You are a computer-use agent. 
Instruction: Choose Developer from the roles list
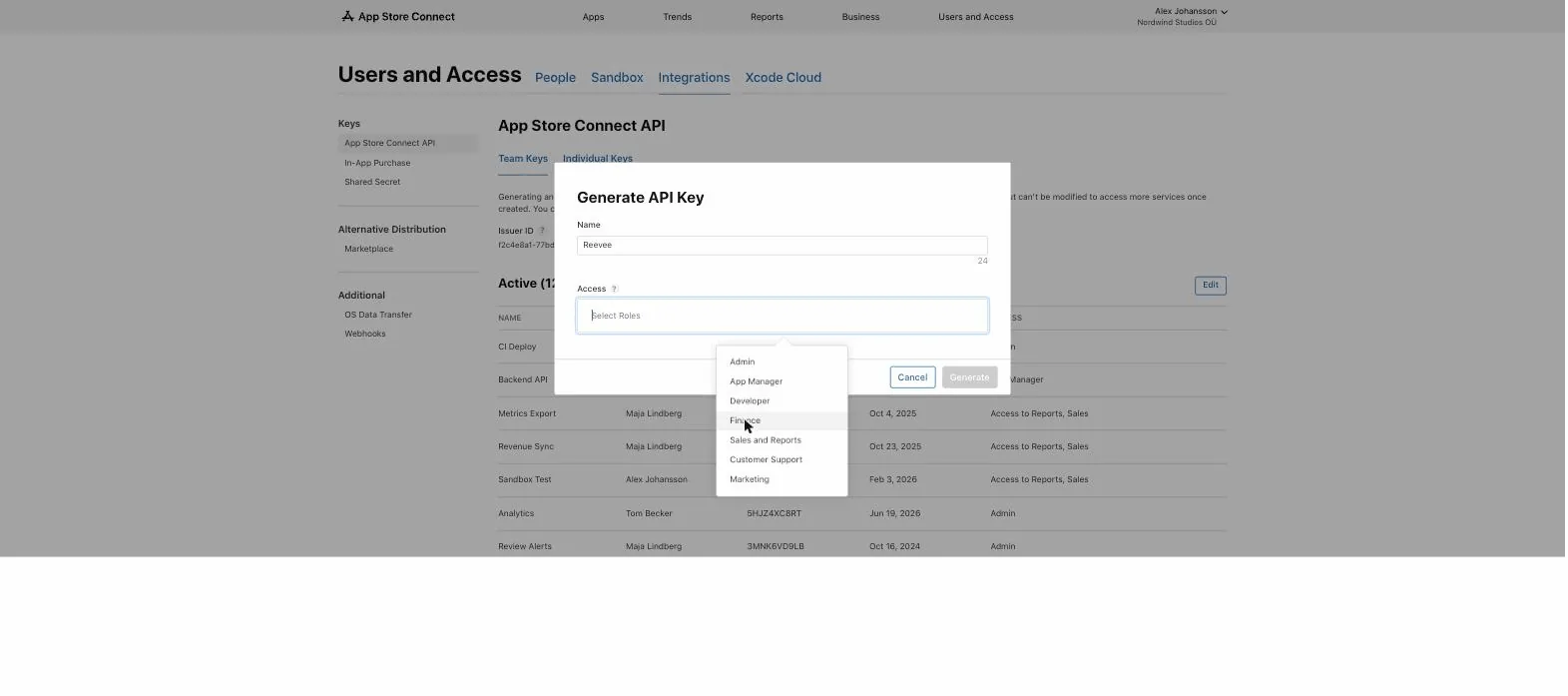[x=783, y=400]
